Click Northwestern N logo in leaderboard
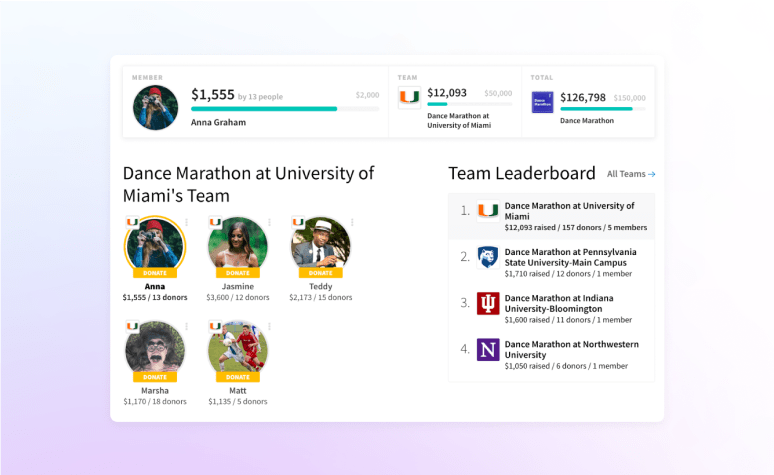This screenshot has width=774, height=475. pos(488,350)
